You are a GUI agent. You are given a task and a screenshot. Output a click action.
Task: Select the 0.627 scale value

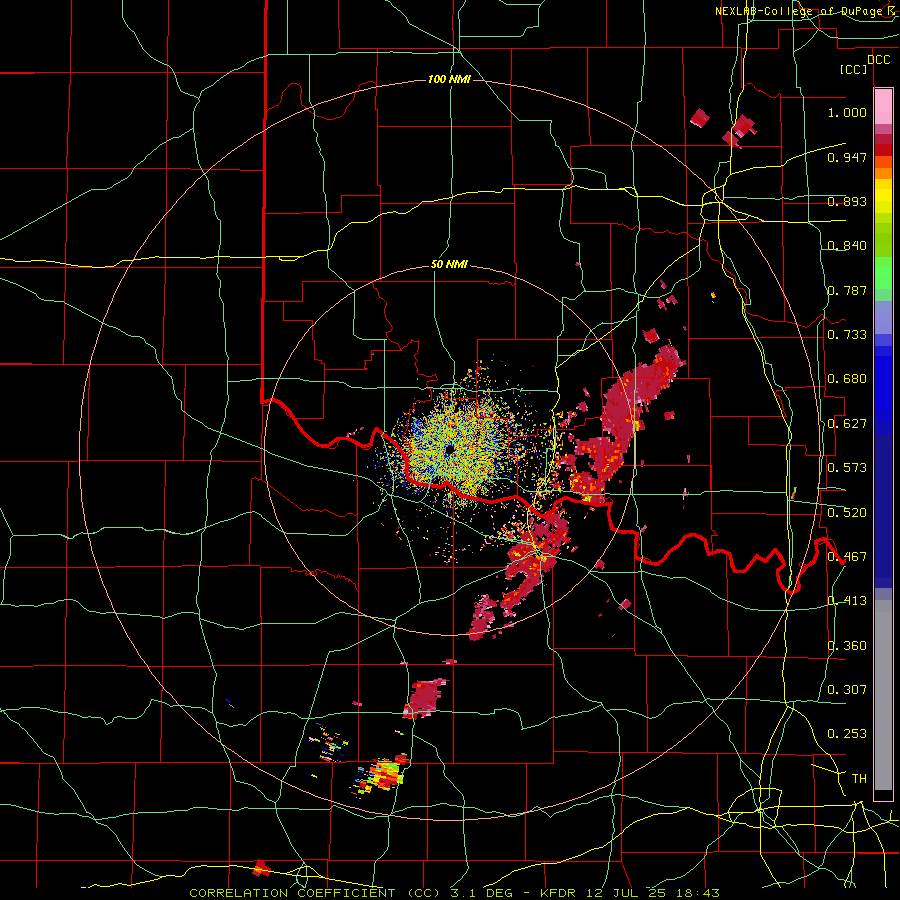847,424
